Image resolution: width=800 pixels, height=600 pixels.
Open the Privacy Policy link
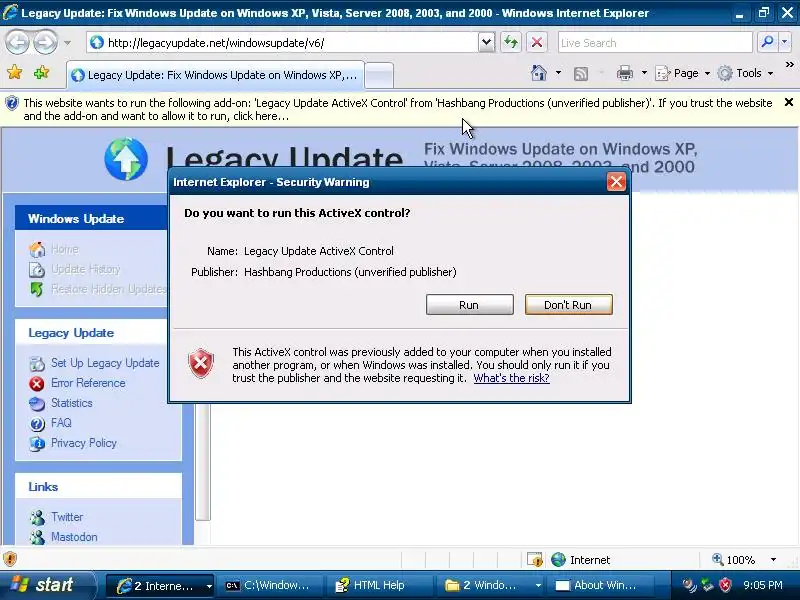coord(84,442)
